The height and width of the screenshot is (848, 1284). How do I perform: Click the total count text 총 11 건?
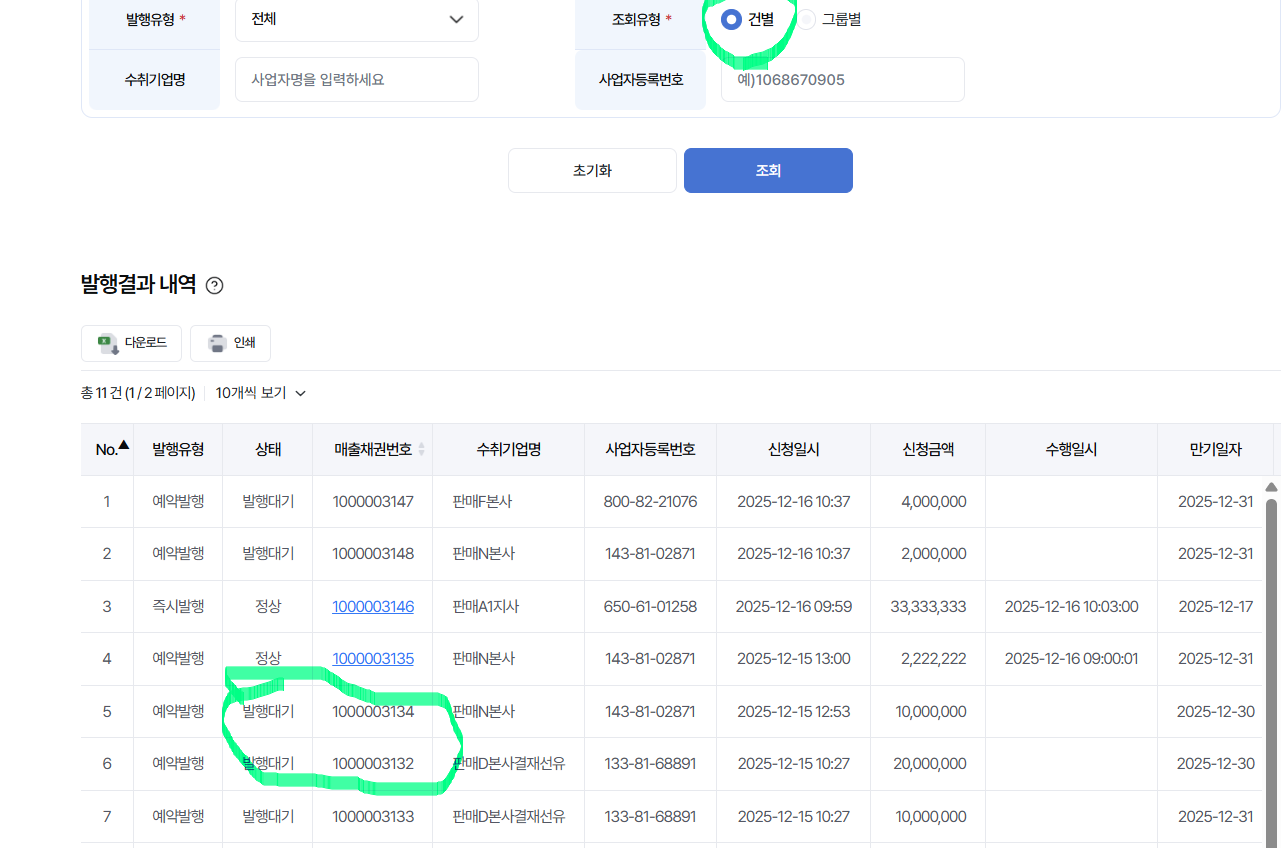coord(101,393)
